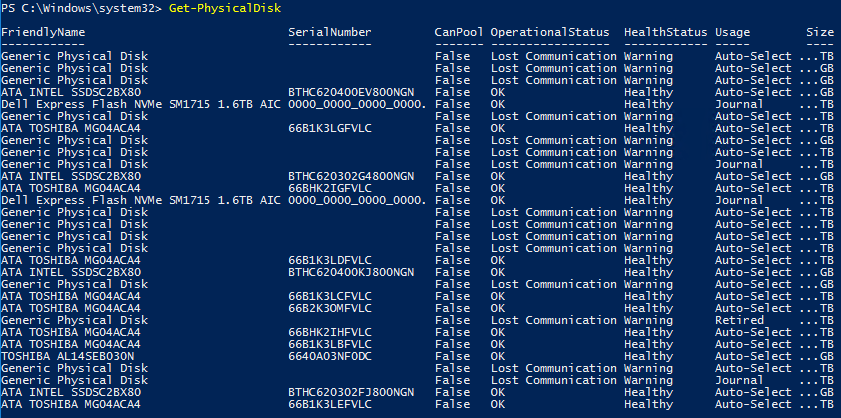Click the PS C:\Windows\system32 prompt
The width and height of the screenshot is (841, 418).
pyautogui.click(x=81, y=9)
